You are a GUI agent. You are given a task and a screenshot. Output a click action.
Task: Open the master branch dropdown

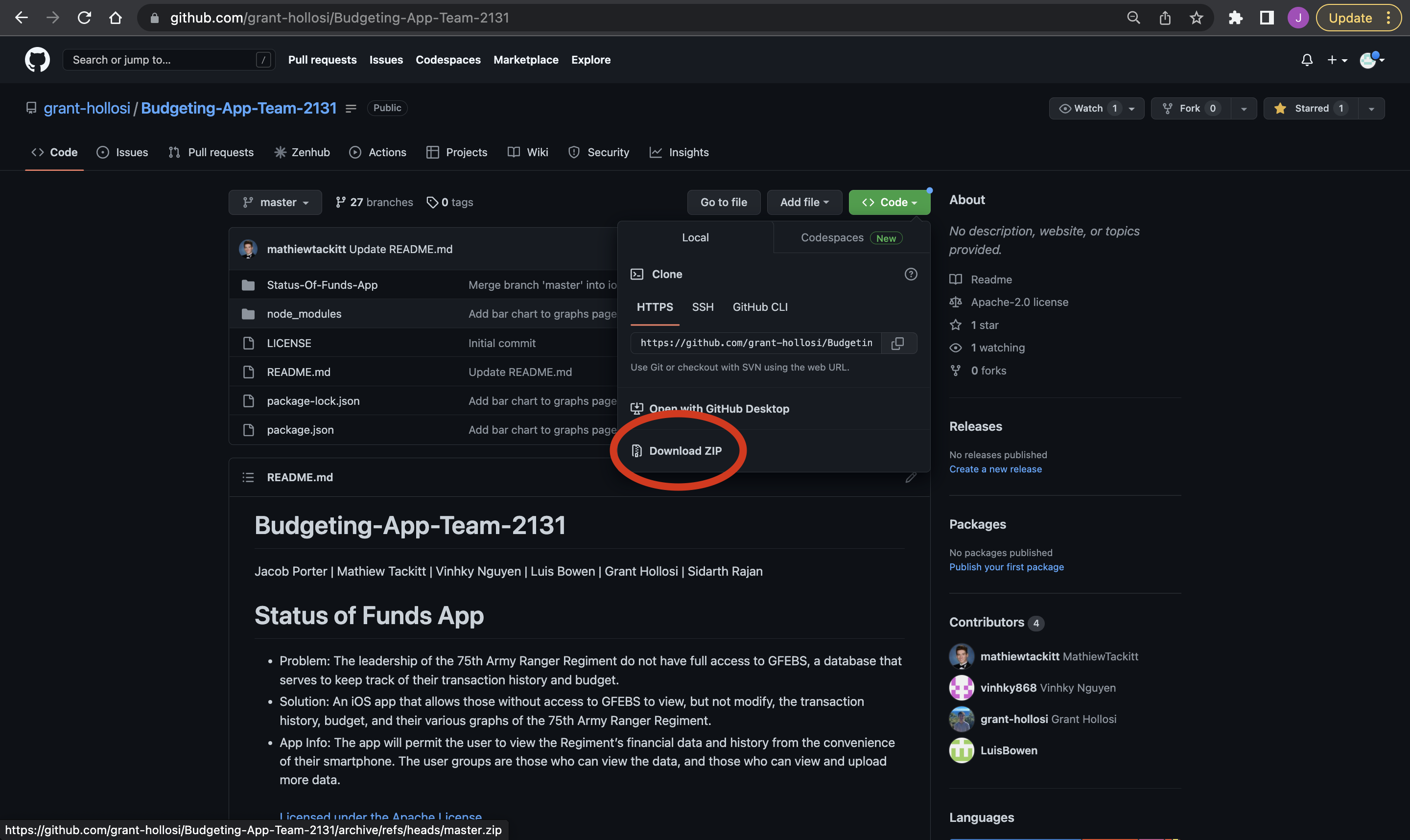275,202
